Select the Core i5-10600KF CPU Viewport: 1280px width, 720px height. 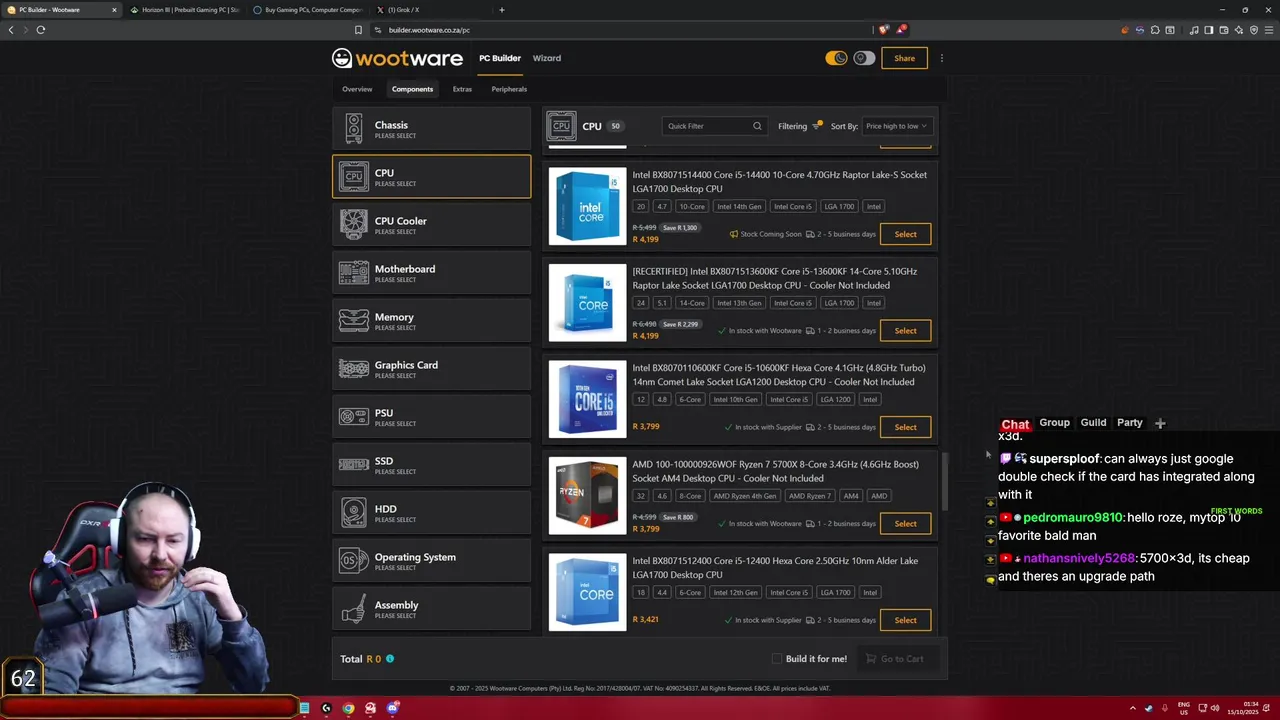coord(905,427)
